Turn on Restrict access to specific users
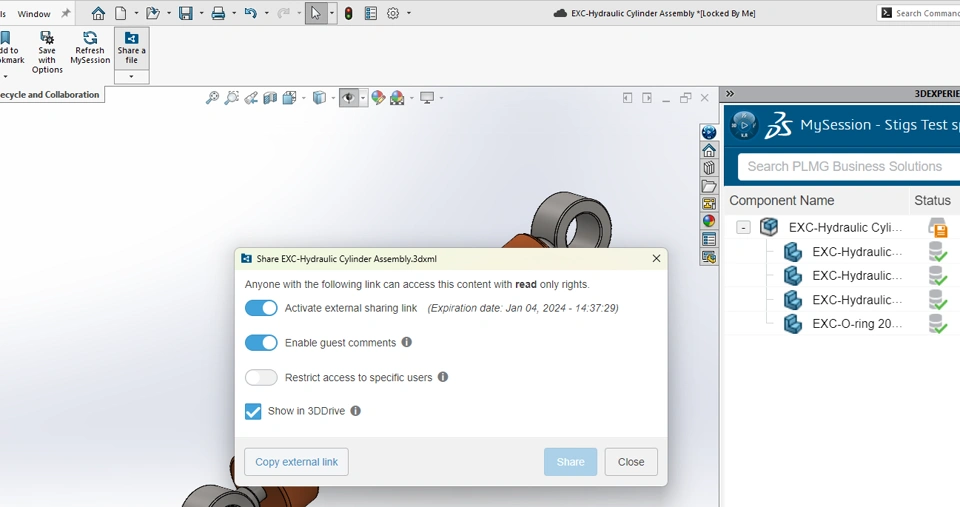960x507 pixels. [261, 377]
